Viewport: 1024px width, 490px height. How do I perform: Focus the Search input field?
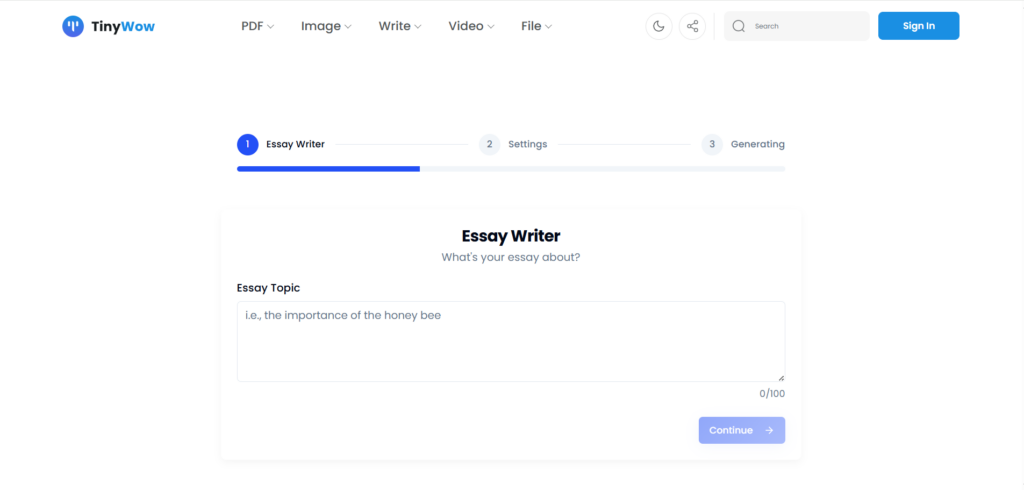coord(797,26)
